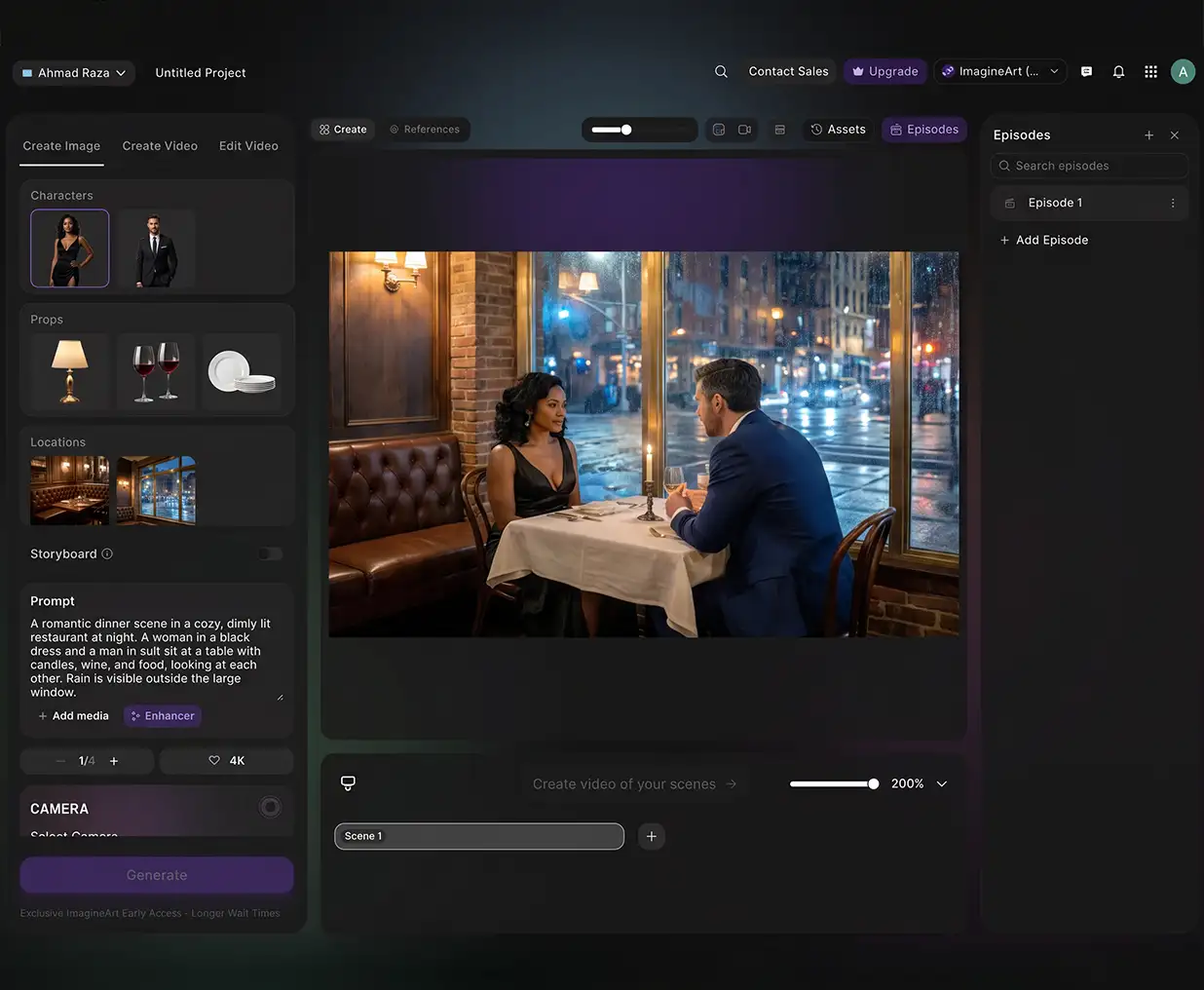Select the leather booth location thumbnail
The height and width of the screenshot is (990, 1204).
tap(69, 490)
